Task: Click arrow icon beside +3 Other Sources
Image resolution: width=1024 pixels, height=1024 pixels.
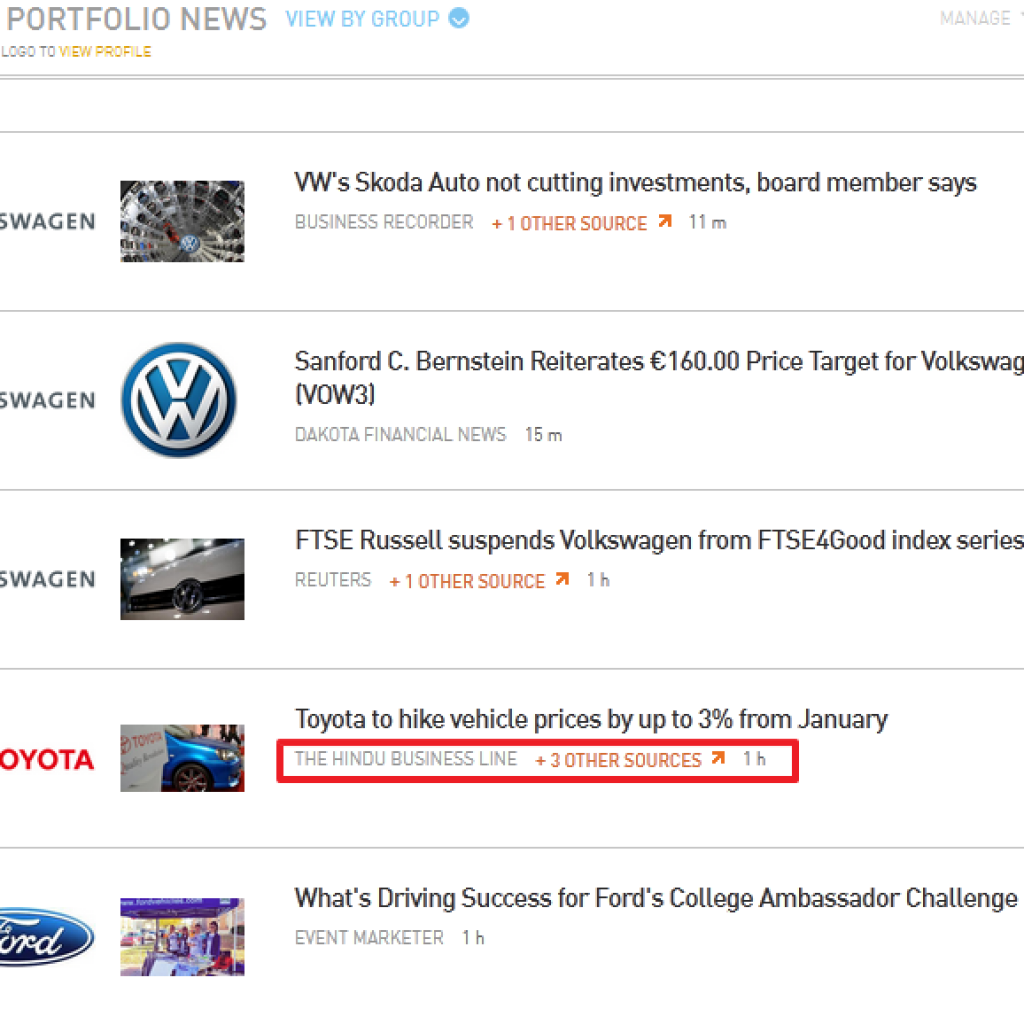Action: pos(718,758)
